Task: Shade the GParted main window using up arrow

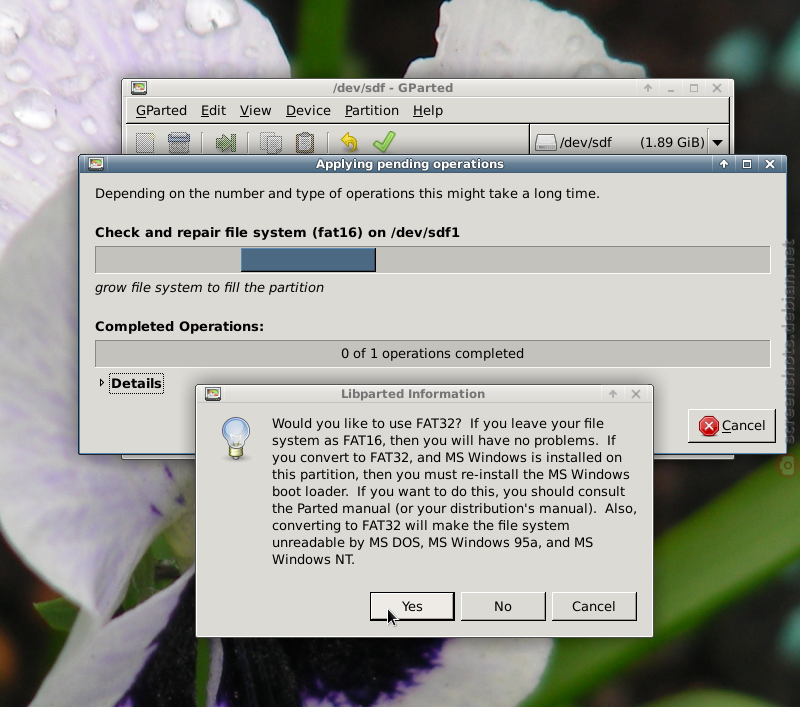Action: [648, 88]
